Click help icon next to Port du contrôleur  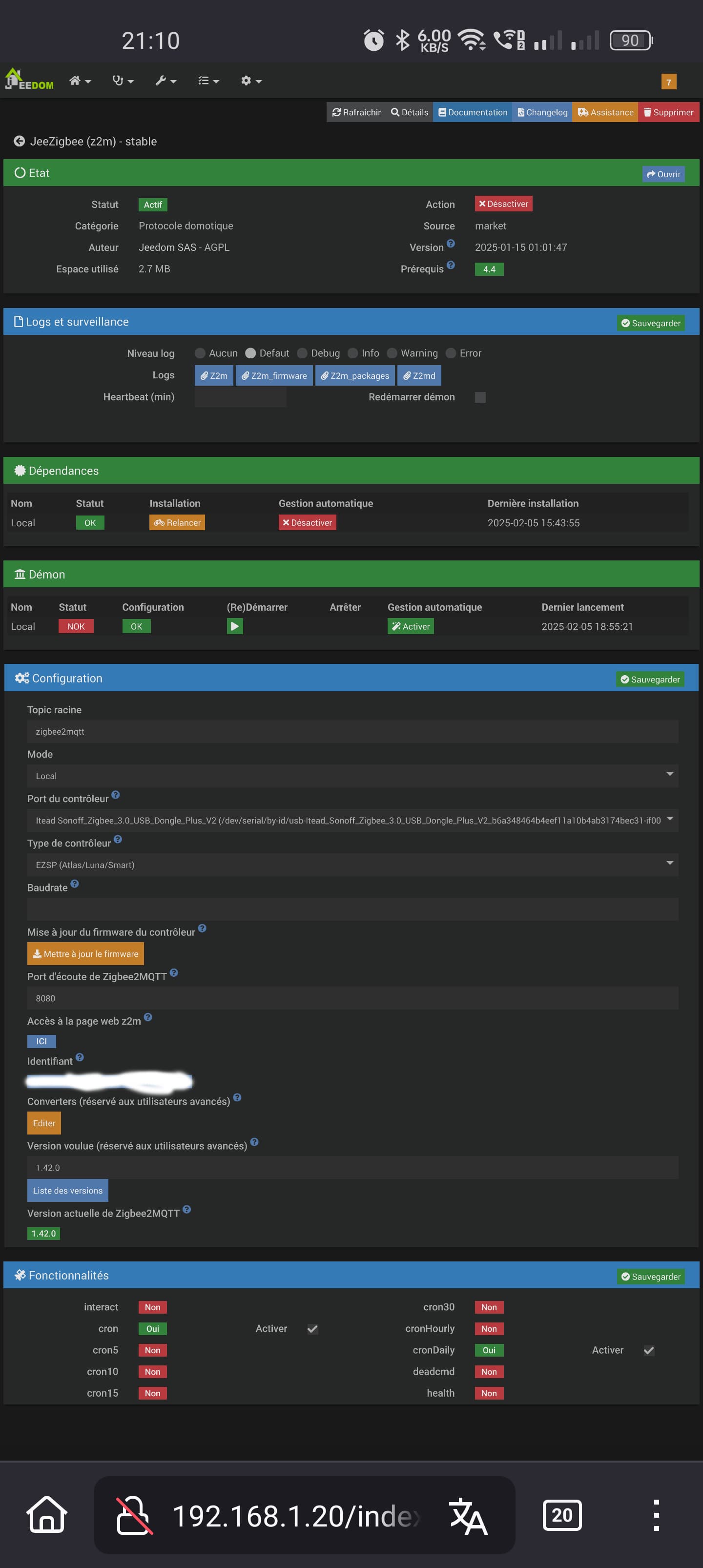116,795
